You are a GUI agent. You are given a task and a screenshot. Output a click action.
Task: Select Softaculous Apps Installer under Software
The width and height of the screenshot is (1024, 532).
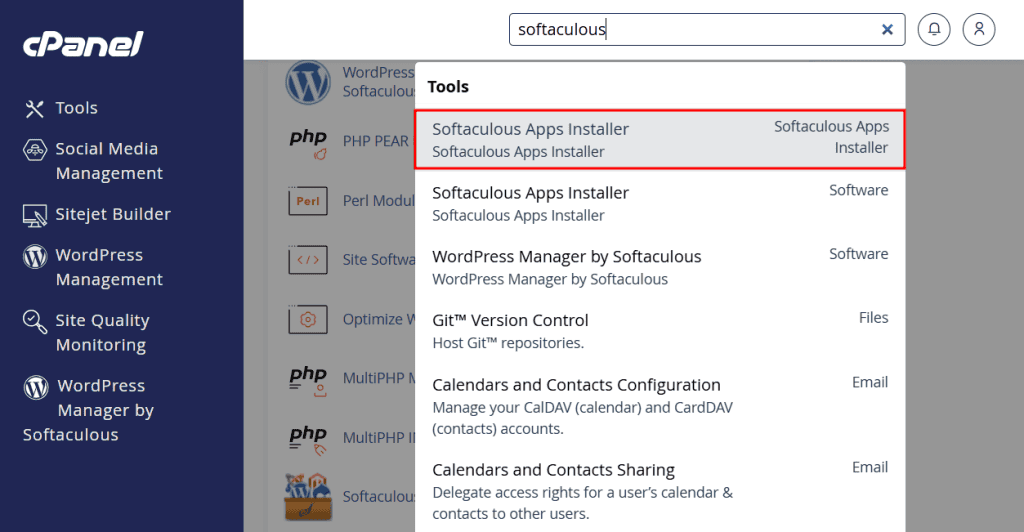(x=660, y=203)
